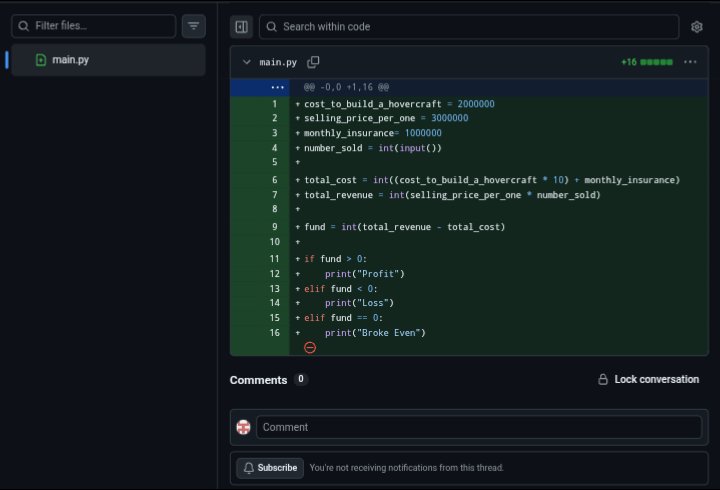
Task: Click the +16 additions diffstat indicator
Action: pos(647,62)
